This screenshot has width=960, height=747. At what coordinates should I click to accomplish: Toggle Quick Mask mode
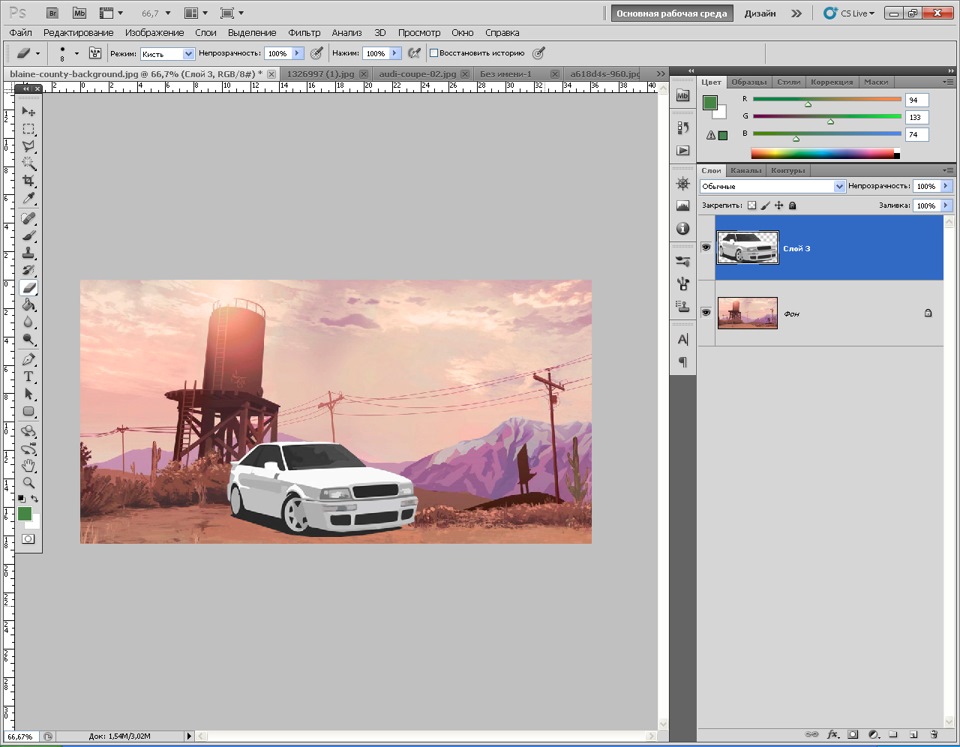point(28,539)
